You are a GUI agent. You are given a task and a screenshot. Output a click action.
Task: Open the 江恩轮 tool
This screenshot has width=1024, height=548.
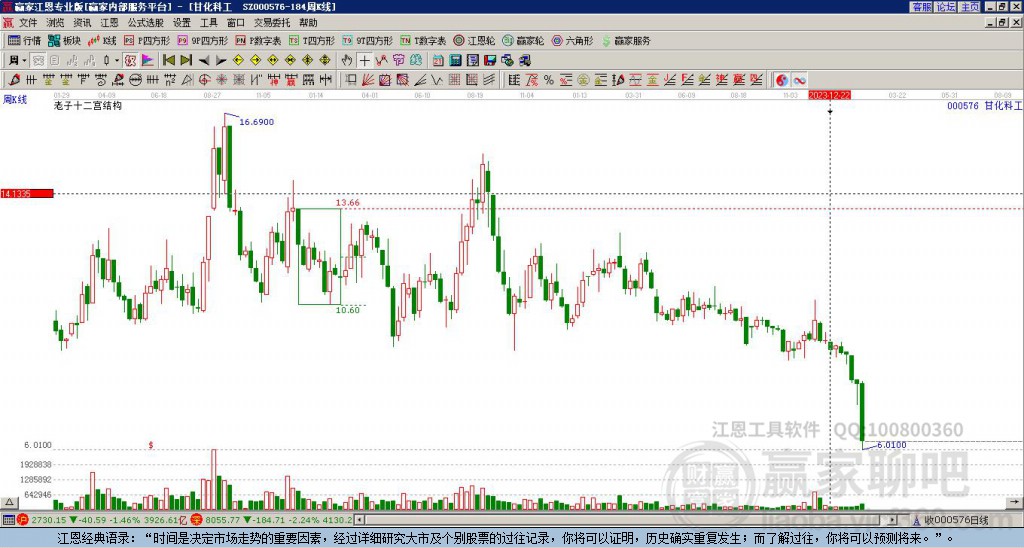(x=474, y=40)
